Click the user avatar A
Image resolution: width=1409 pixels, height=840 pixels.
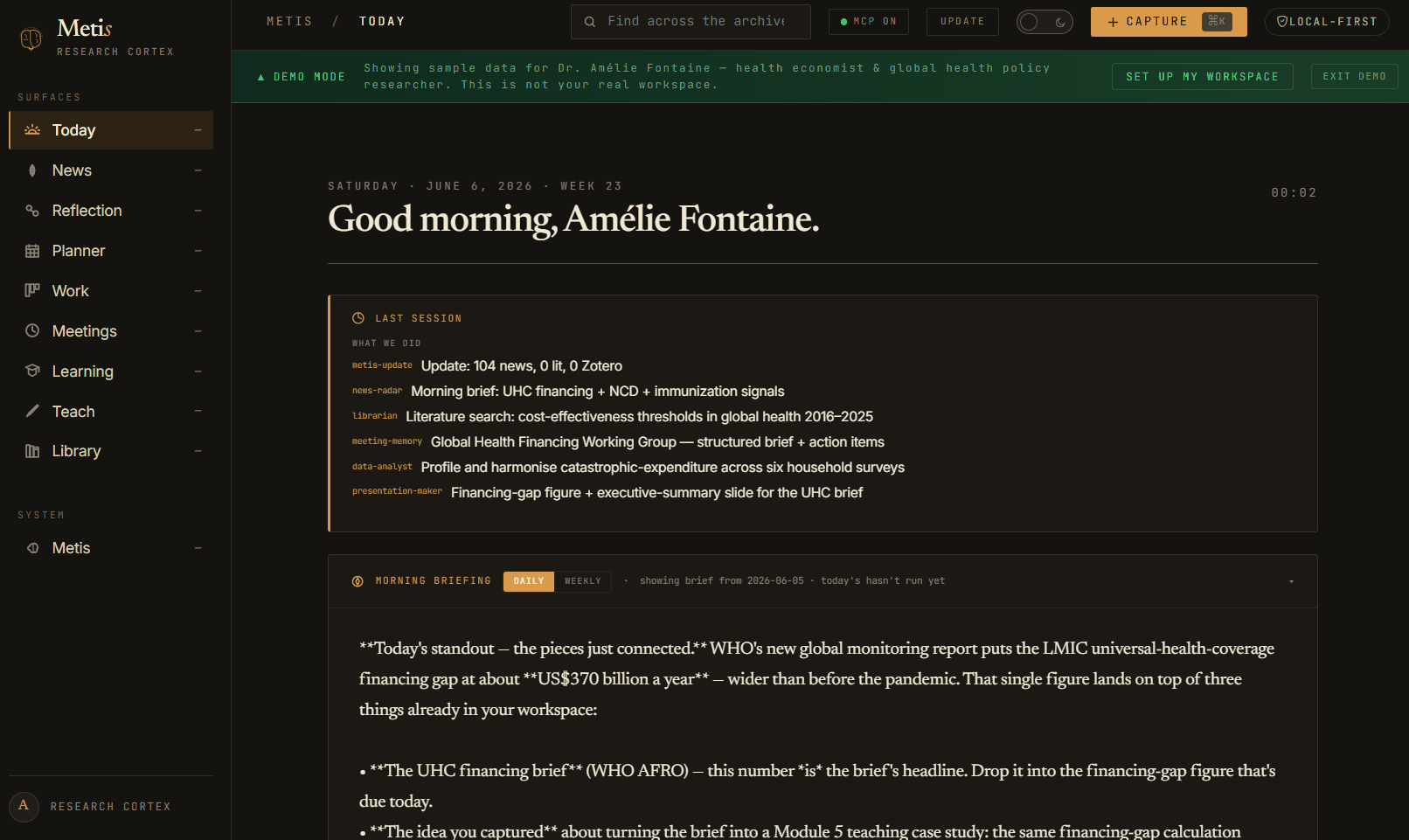tap(24, 805)
